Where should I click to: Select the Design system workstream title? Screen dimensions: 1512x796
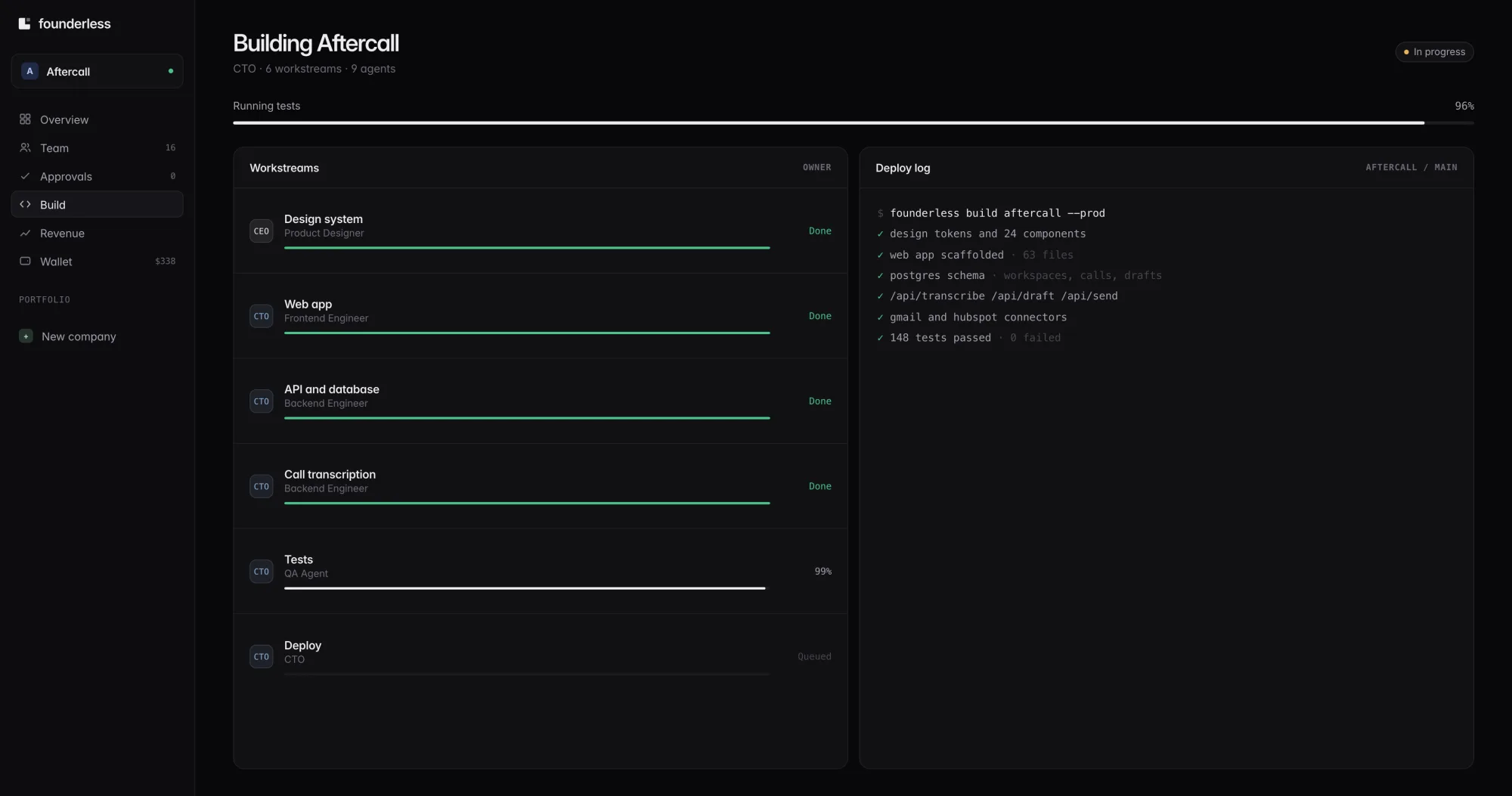click(x=324, y=218)
